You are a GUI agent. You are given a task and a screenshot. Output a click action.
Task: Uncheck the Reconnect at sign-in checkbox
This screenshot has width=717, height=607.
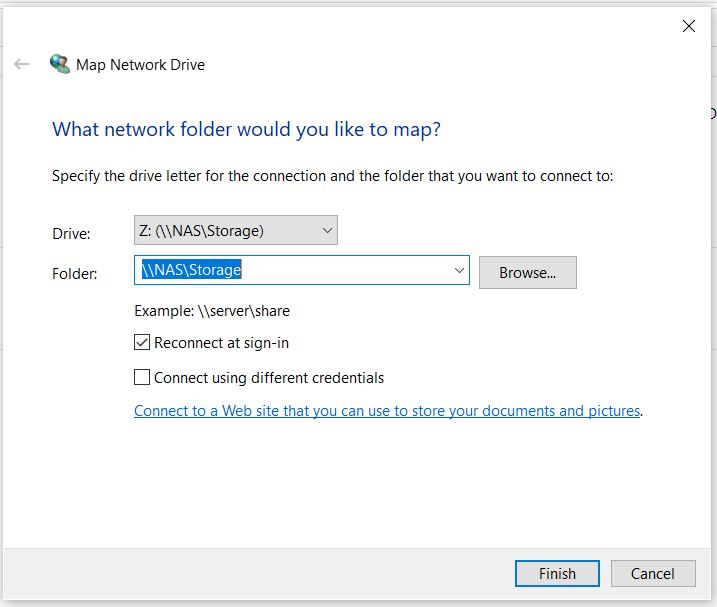[142, 342]
